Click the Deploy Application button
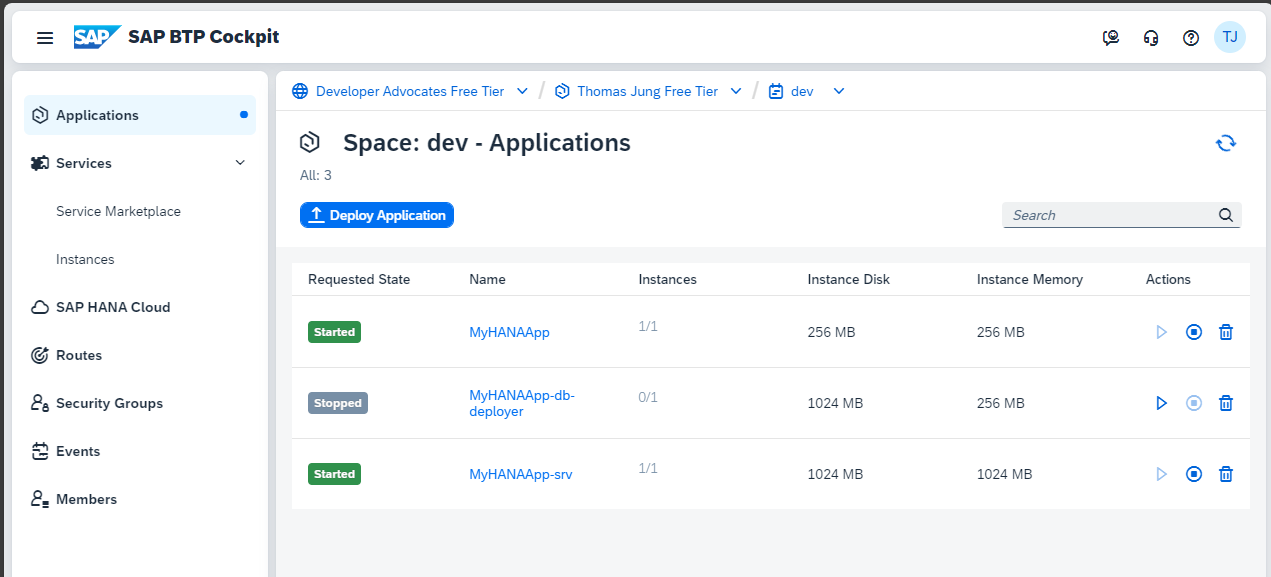Image resolution: width=1271 pixels, height=577 pixels. pyautogui.click(x=377, y=214)
